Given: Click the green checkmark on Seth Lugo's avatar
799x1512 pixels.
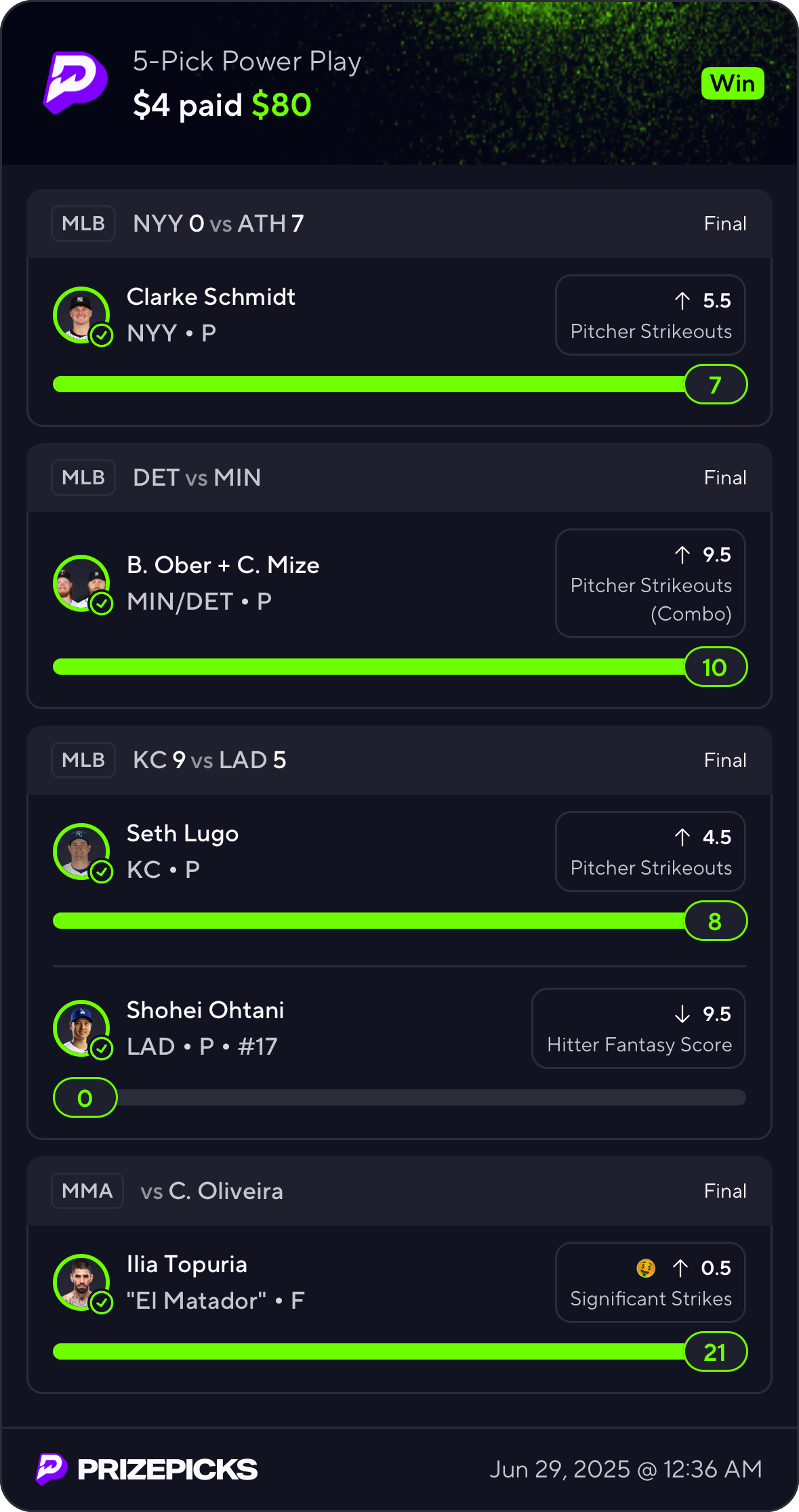Looking at the screenshot, I should click(102, 871).
